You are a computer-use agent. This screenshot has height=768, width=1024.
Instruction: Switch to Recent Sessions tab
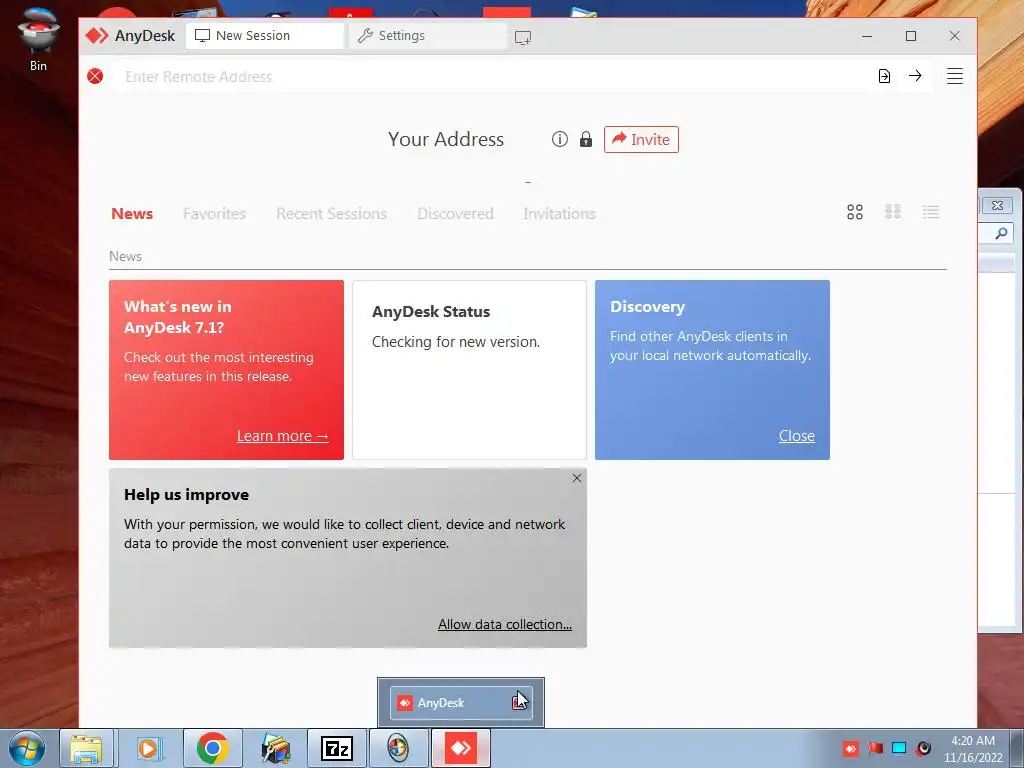pyautogui.click(x=331, y=214)
